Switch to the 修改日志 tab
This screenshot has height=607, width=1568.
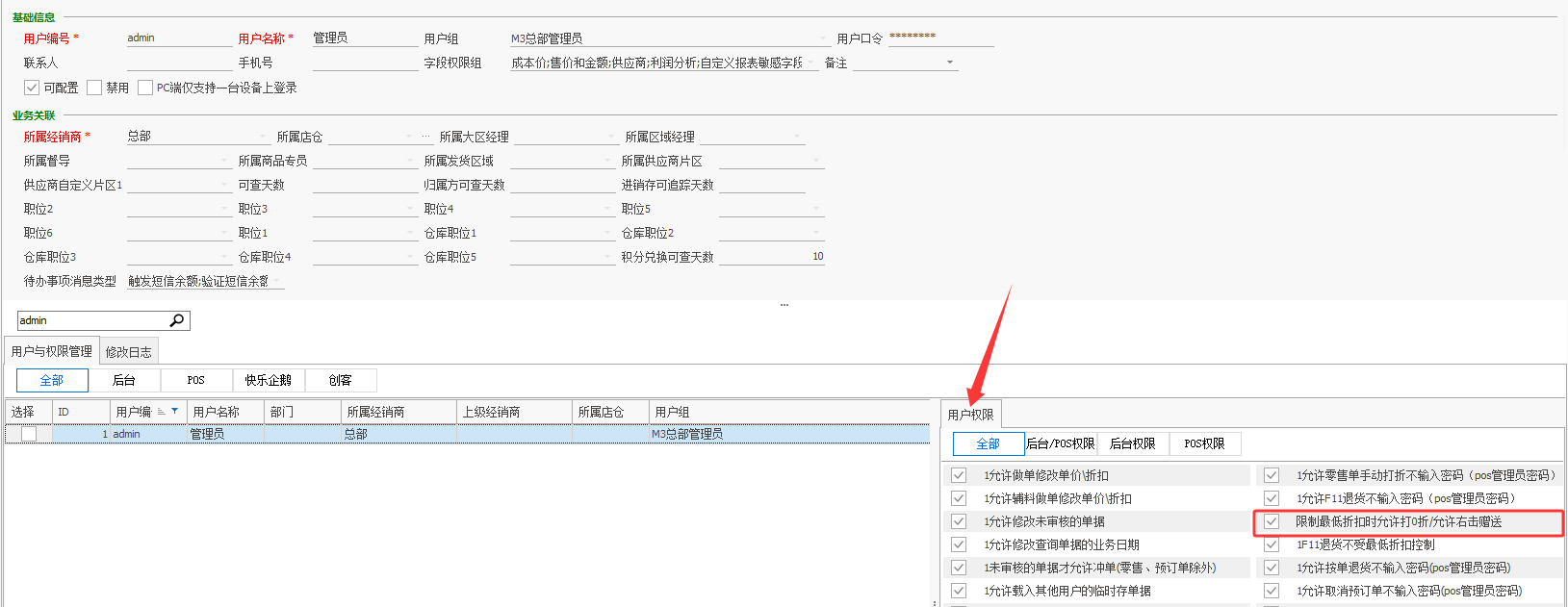pyautogui.click(x=128, y=352)
